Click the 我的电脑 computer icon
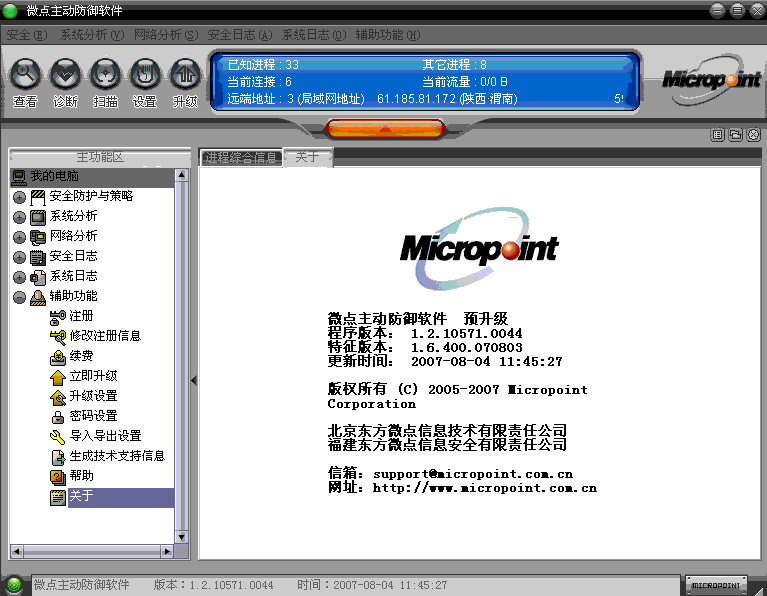The width and height of the screenshot is (767, 596). click(x=19, y=177)
